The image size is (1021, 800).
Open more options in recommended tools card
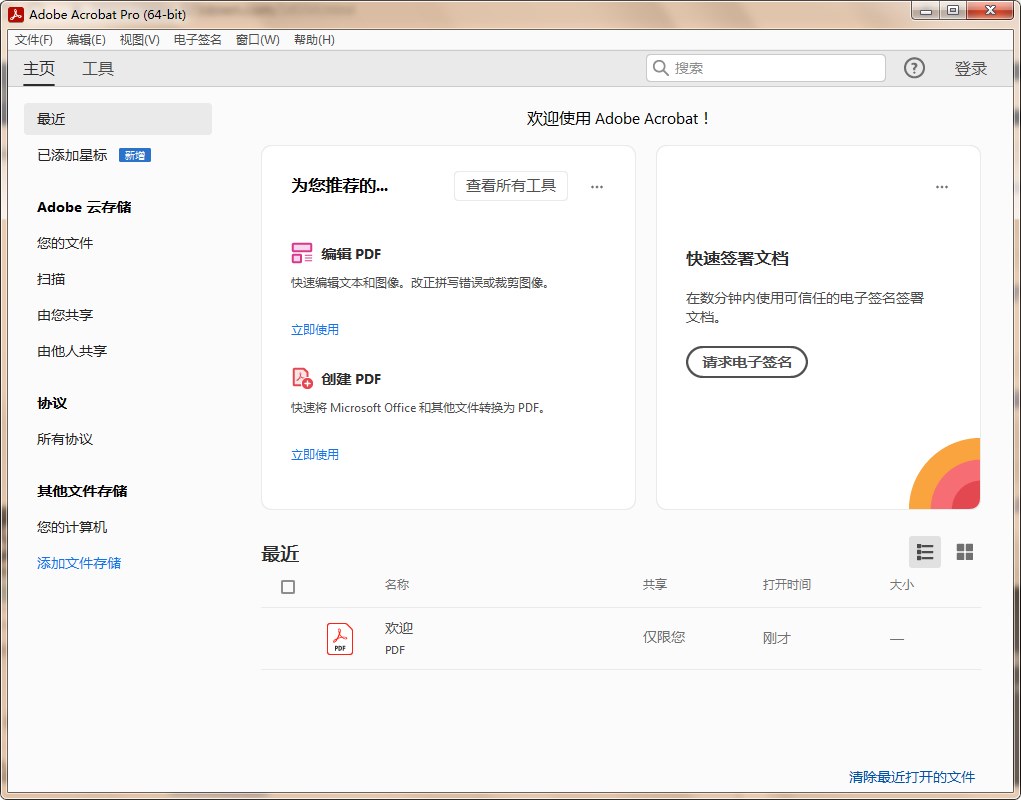(597, 187)
